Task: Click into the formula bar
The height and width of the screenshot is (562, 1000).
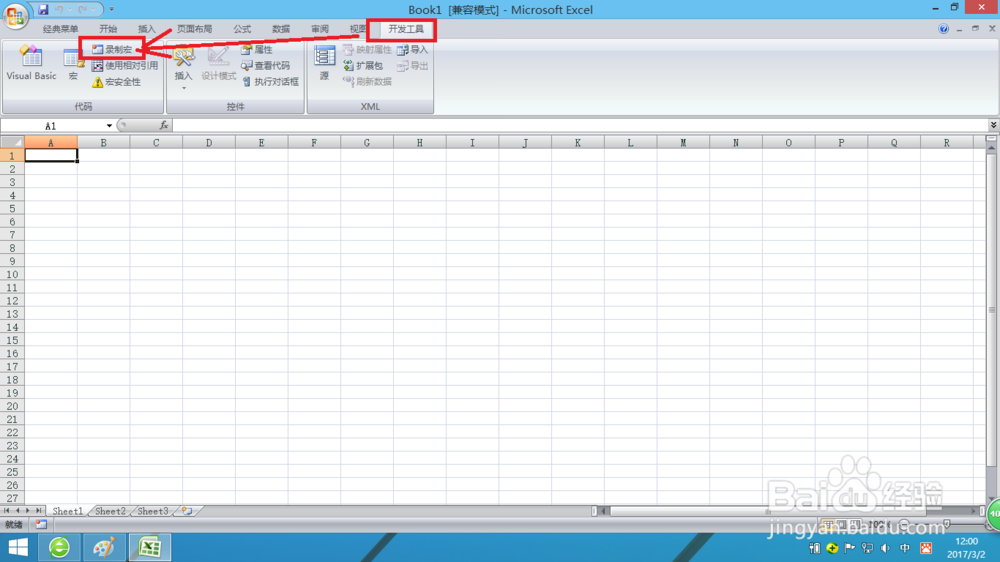Action: (580, 126)
